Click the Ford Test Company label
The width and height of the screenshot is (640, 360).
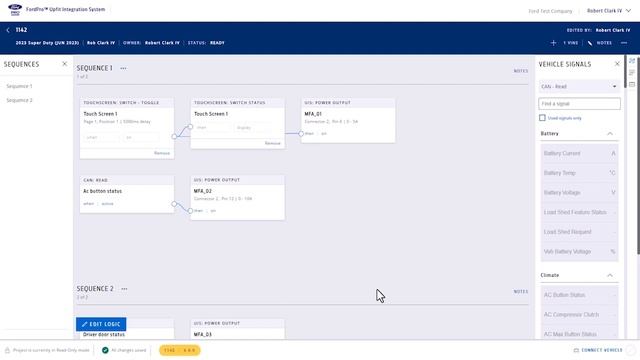pos(550,11)
